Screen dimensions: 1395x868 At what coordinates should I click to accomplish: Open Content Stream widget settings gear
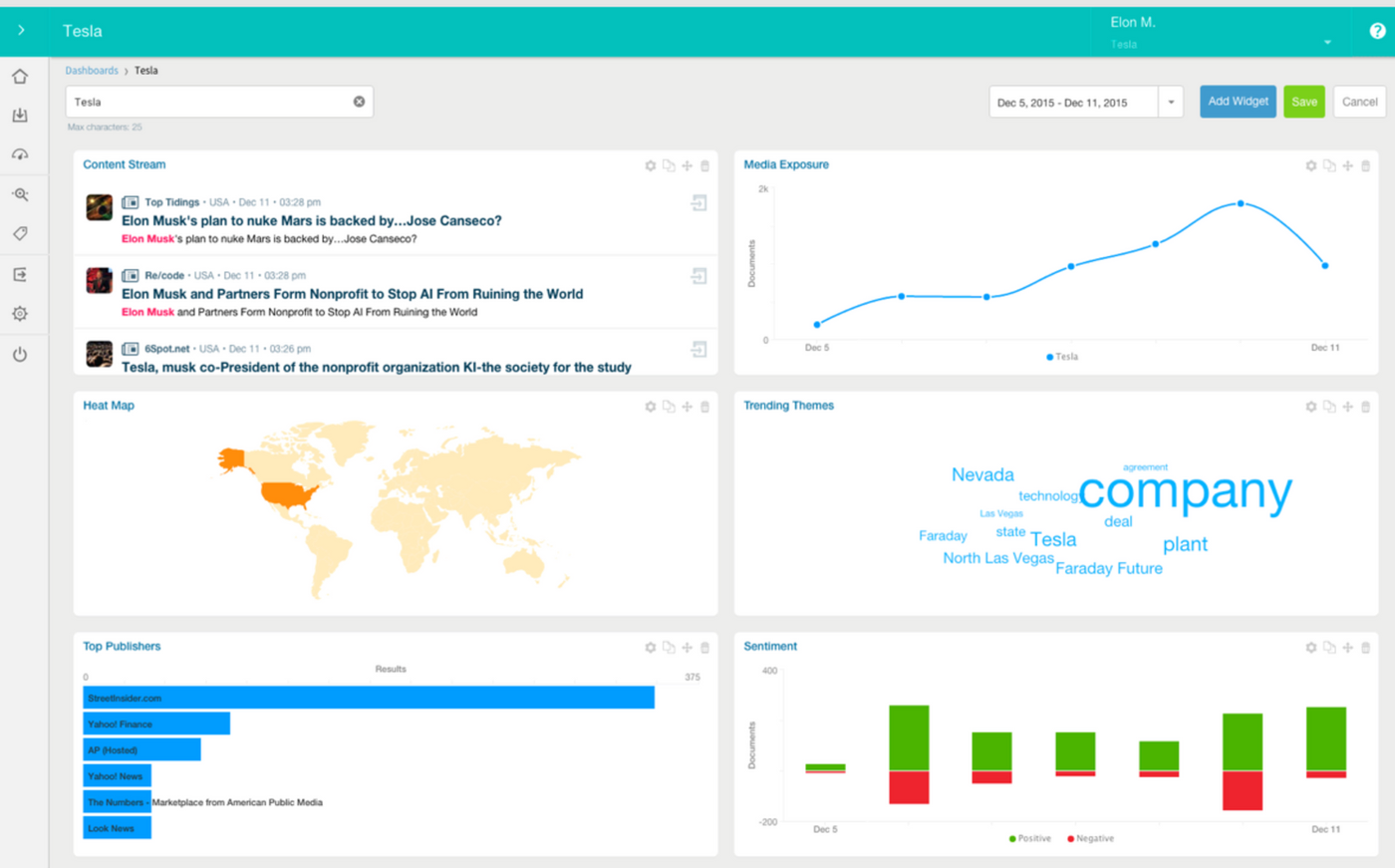click(651, 165)
